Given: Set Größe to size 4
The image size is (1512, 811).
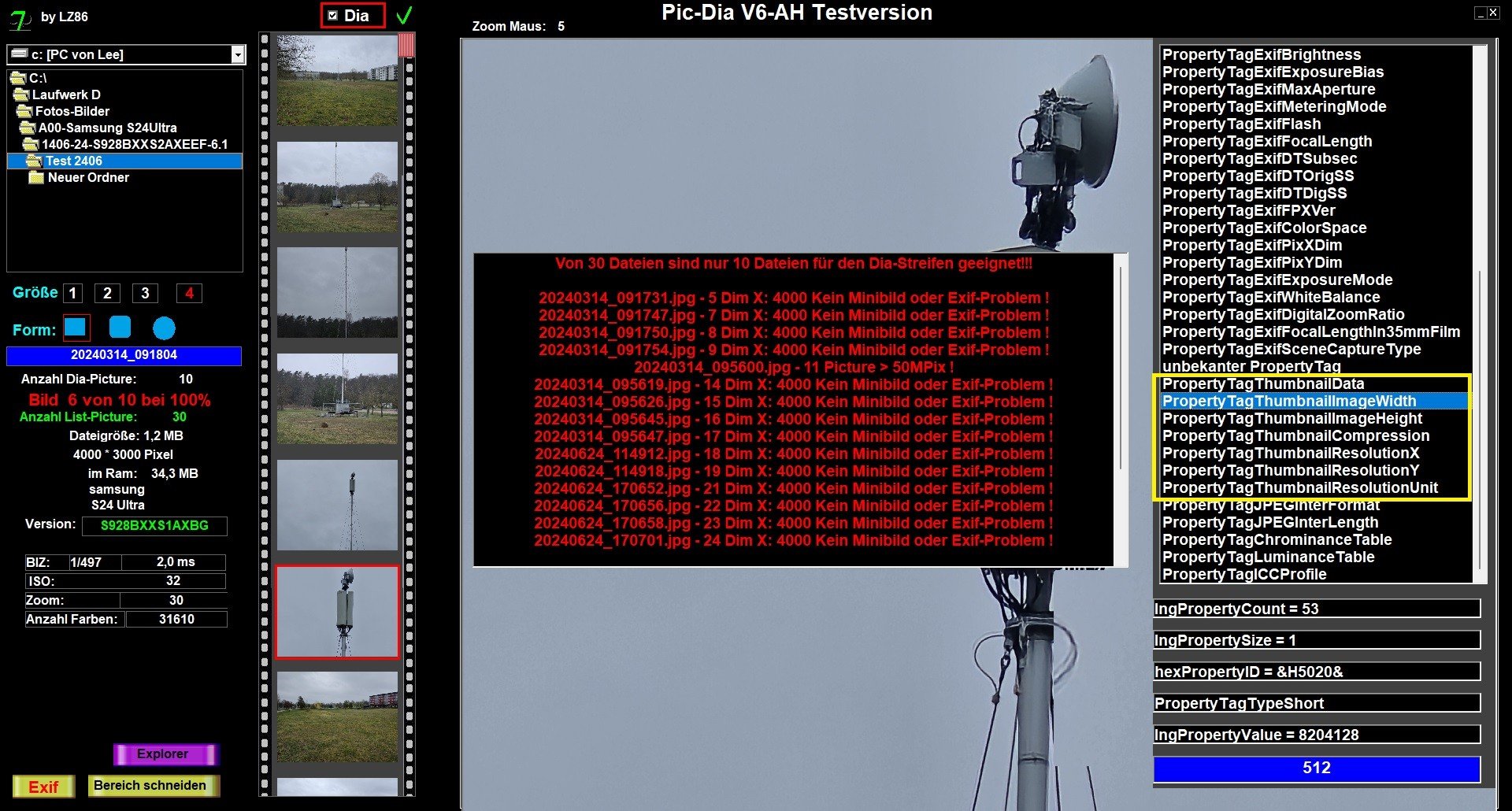Looking at the screenshot, I should [189, 294].
